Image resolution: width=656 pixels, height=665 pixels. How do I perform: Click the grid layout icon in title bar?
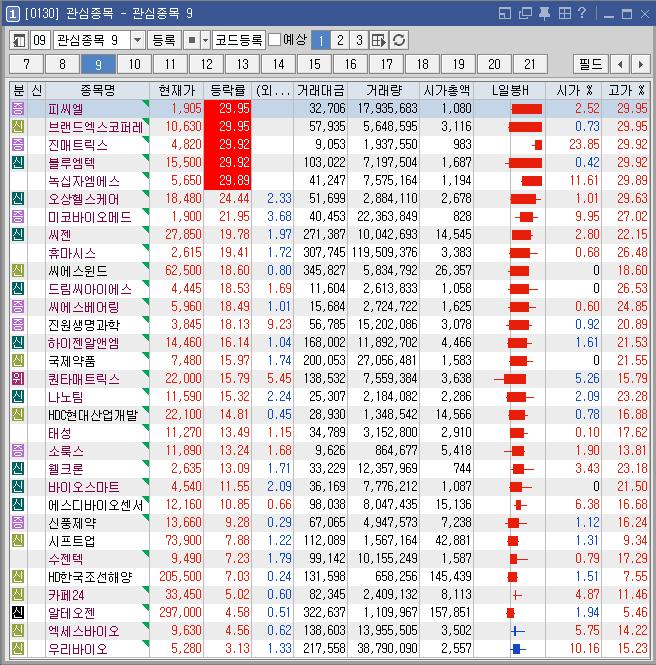(564, 14)
